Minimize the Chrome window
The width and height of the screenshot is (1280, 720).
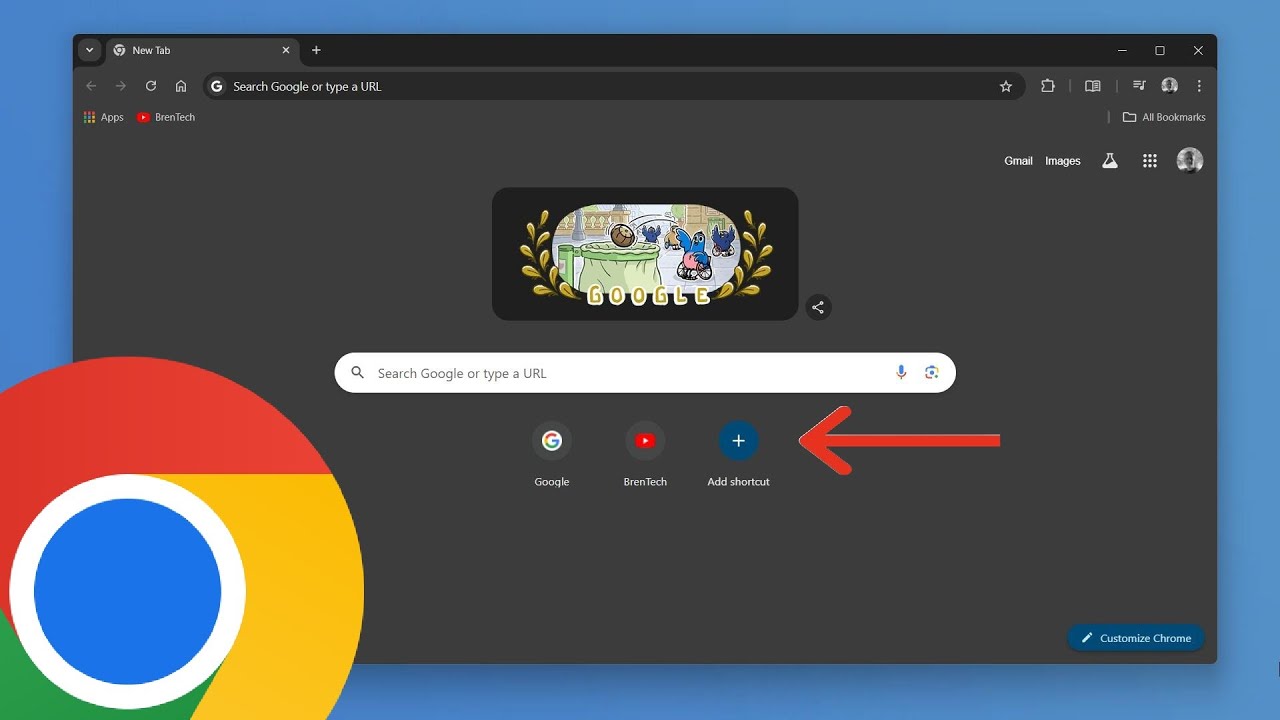pyautogui.click(x=1122, y=50)
